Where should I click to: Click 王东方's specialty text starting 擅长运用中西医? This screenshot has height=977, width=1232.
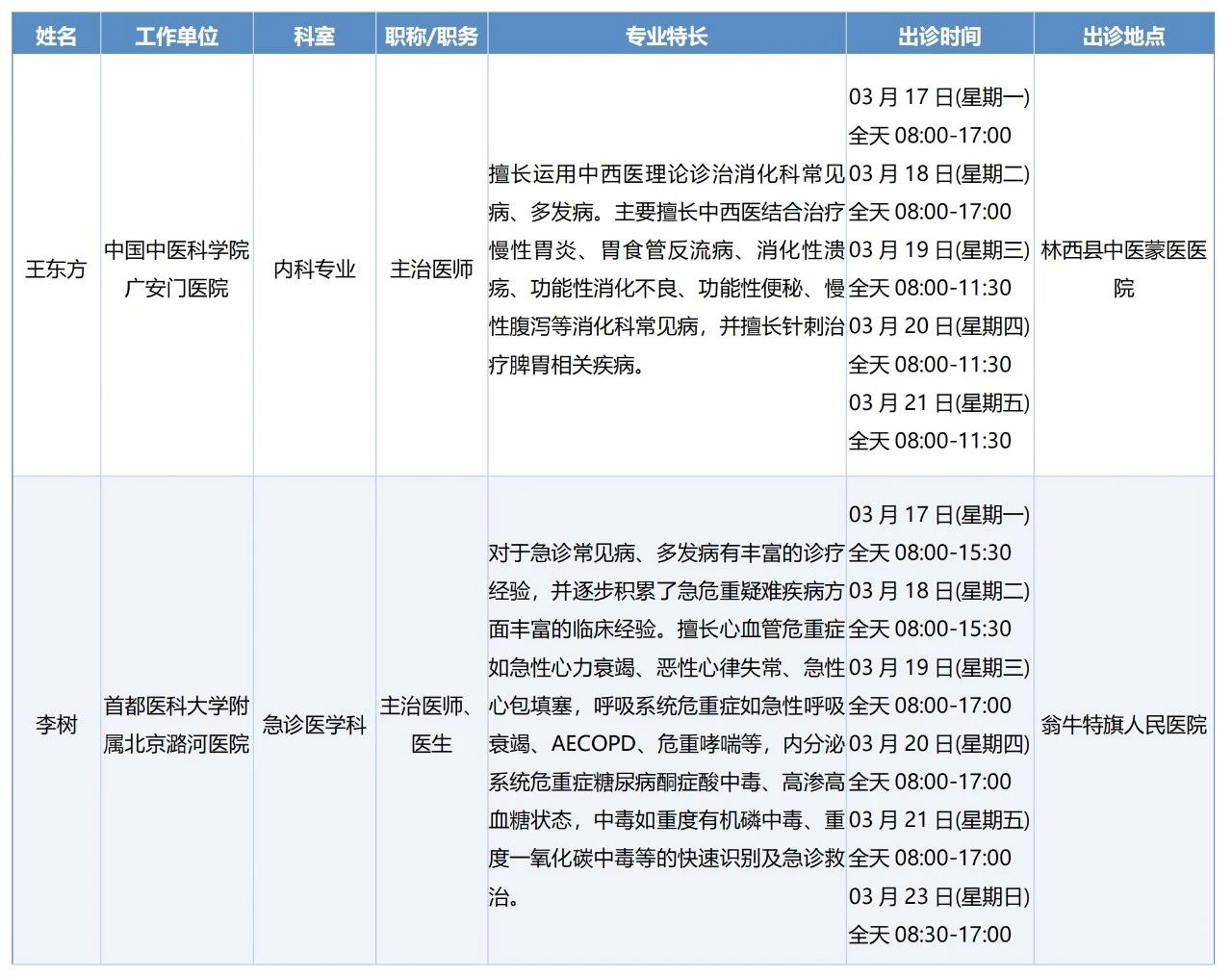[x=667, y=269]
